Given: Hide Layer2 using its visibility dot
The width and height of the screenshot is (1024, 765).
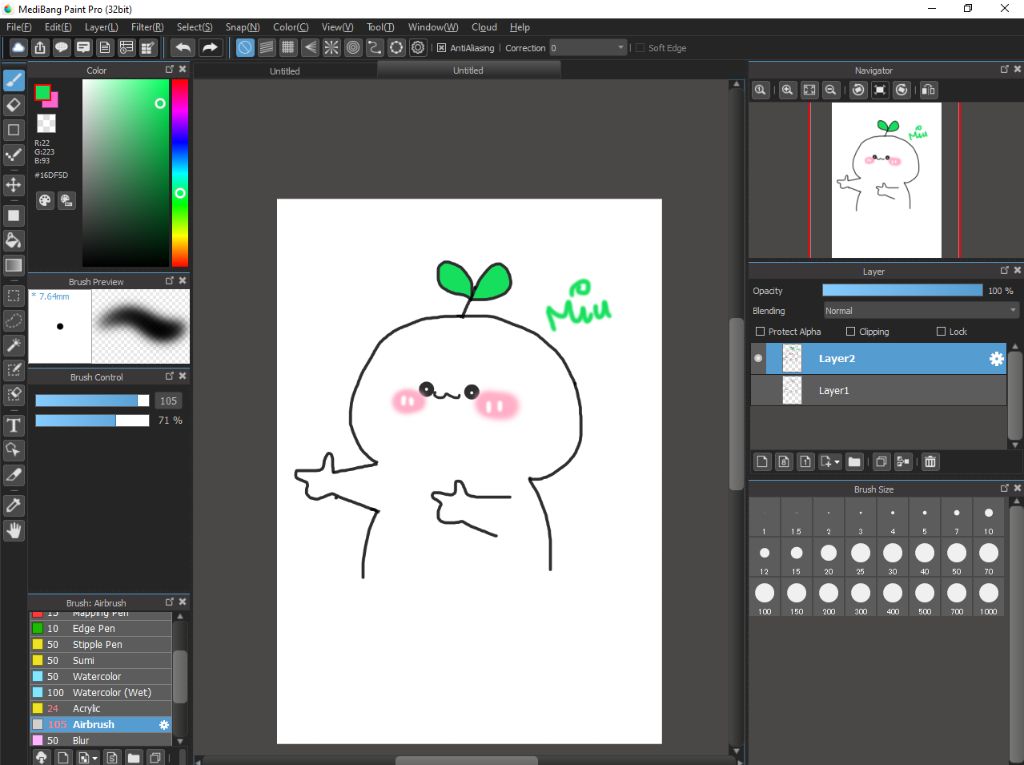Looking at the screenshot, I should coord(758,359).
